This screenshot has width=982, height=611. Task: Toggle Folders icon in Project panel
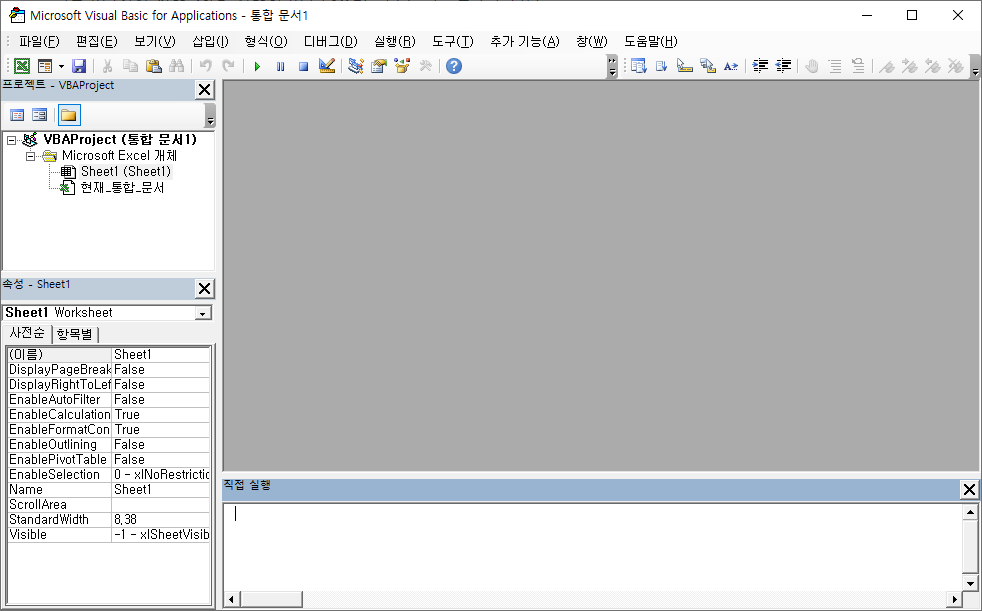pos(69,115)
